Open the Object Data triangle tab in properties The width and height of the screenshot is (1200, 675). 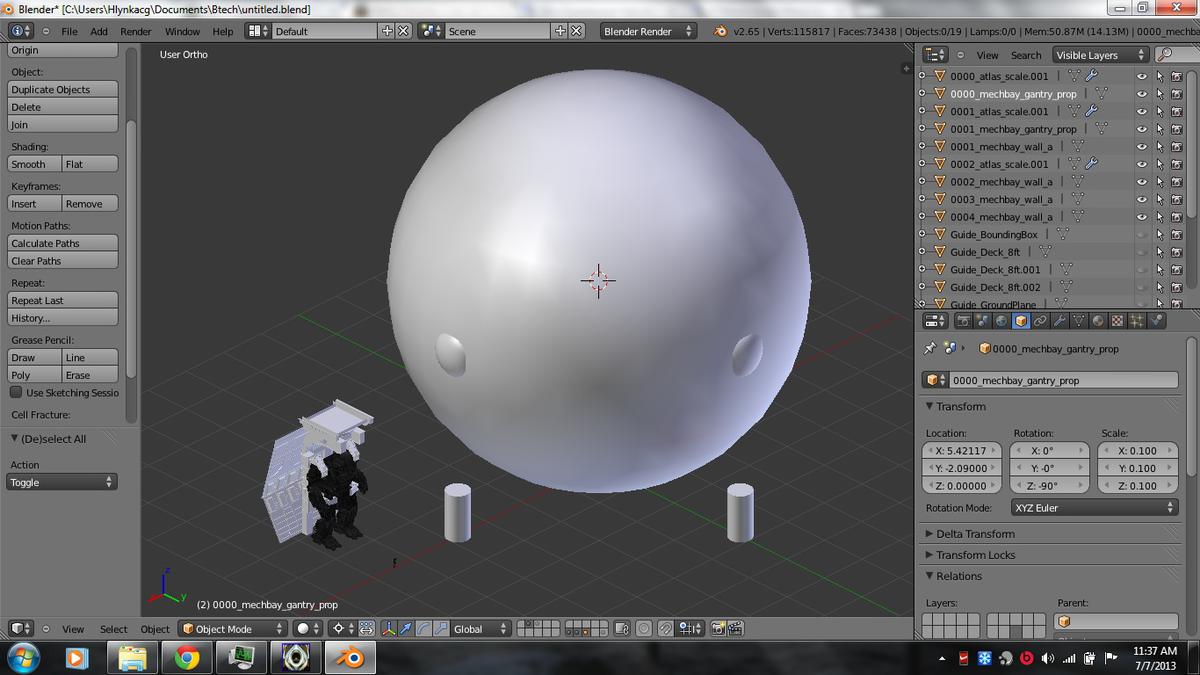tap(1079, 321)
